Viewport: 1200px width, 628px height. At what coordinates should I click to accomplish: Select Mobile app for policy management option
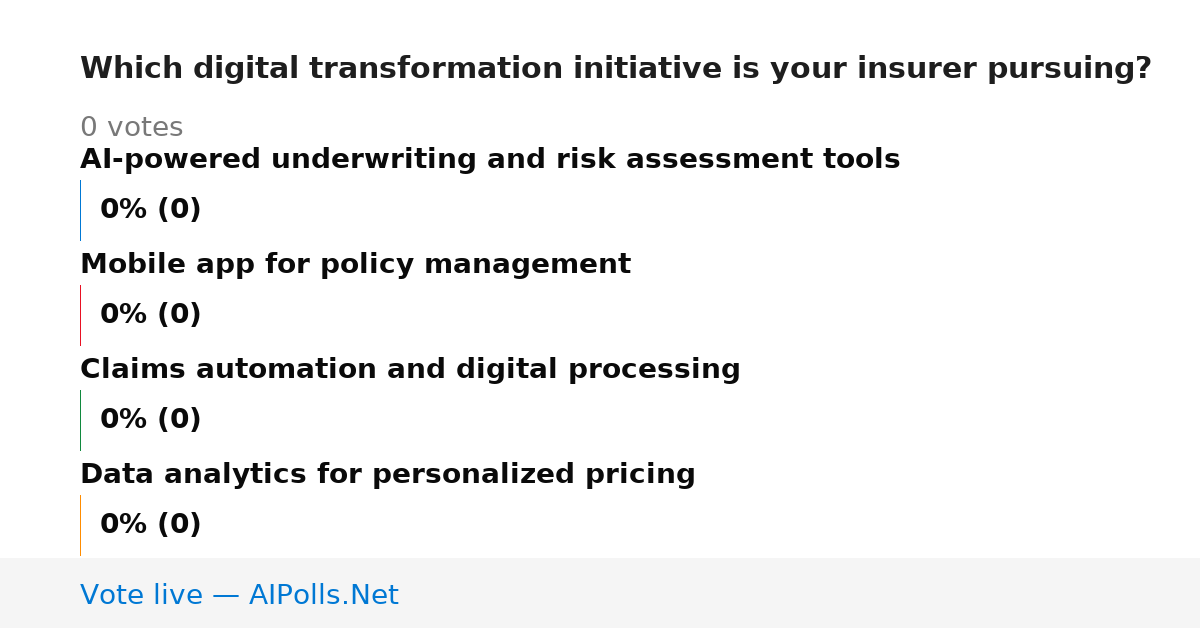(x=355, y=265)
